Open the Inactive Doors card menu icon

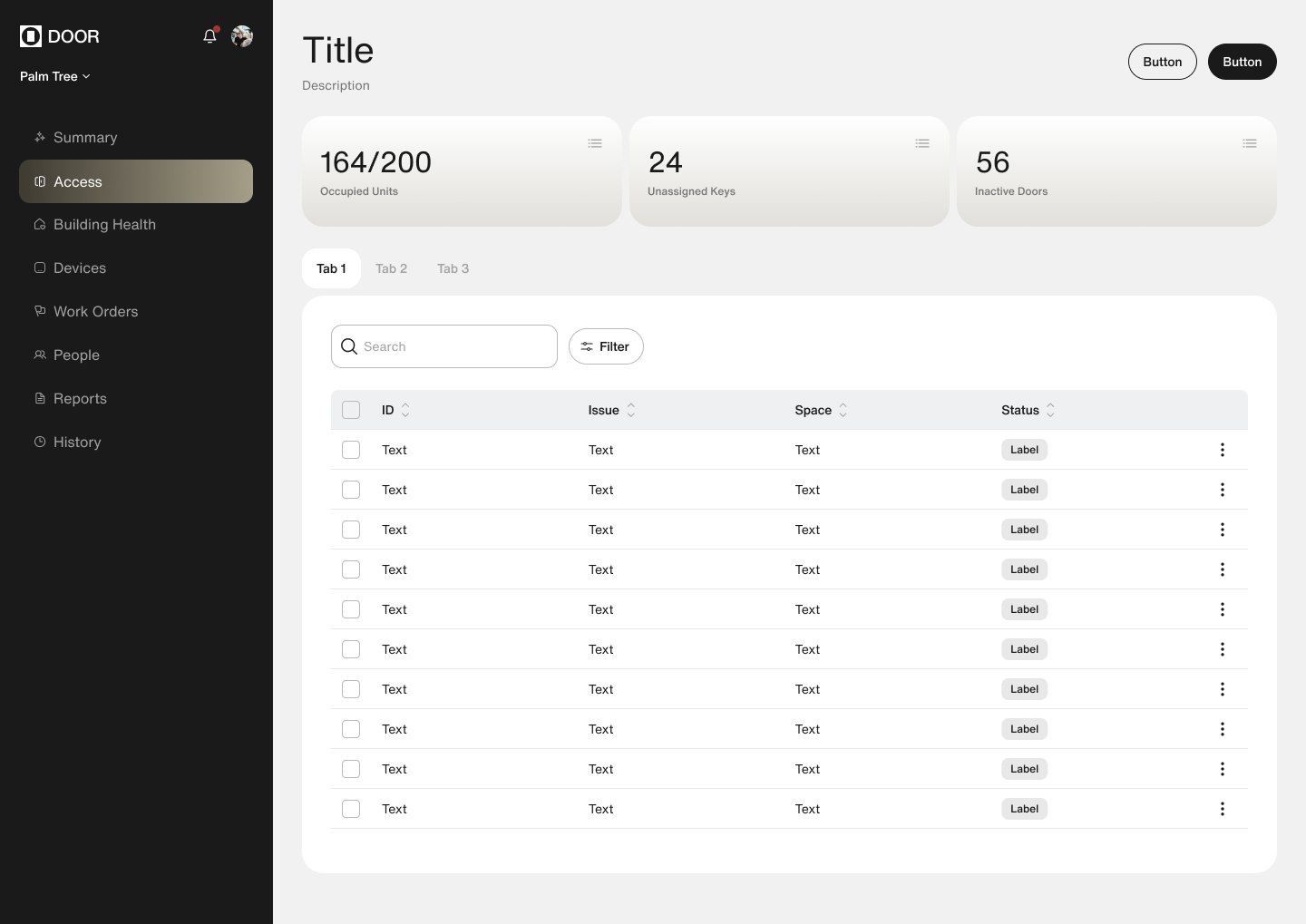1250,143
